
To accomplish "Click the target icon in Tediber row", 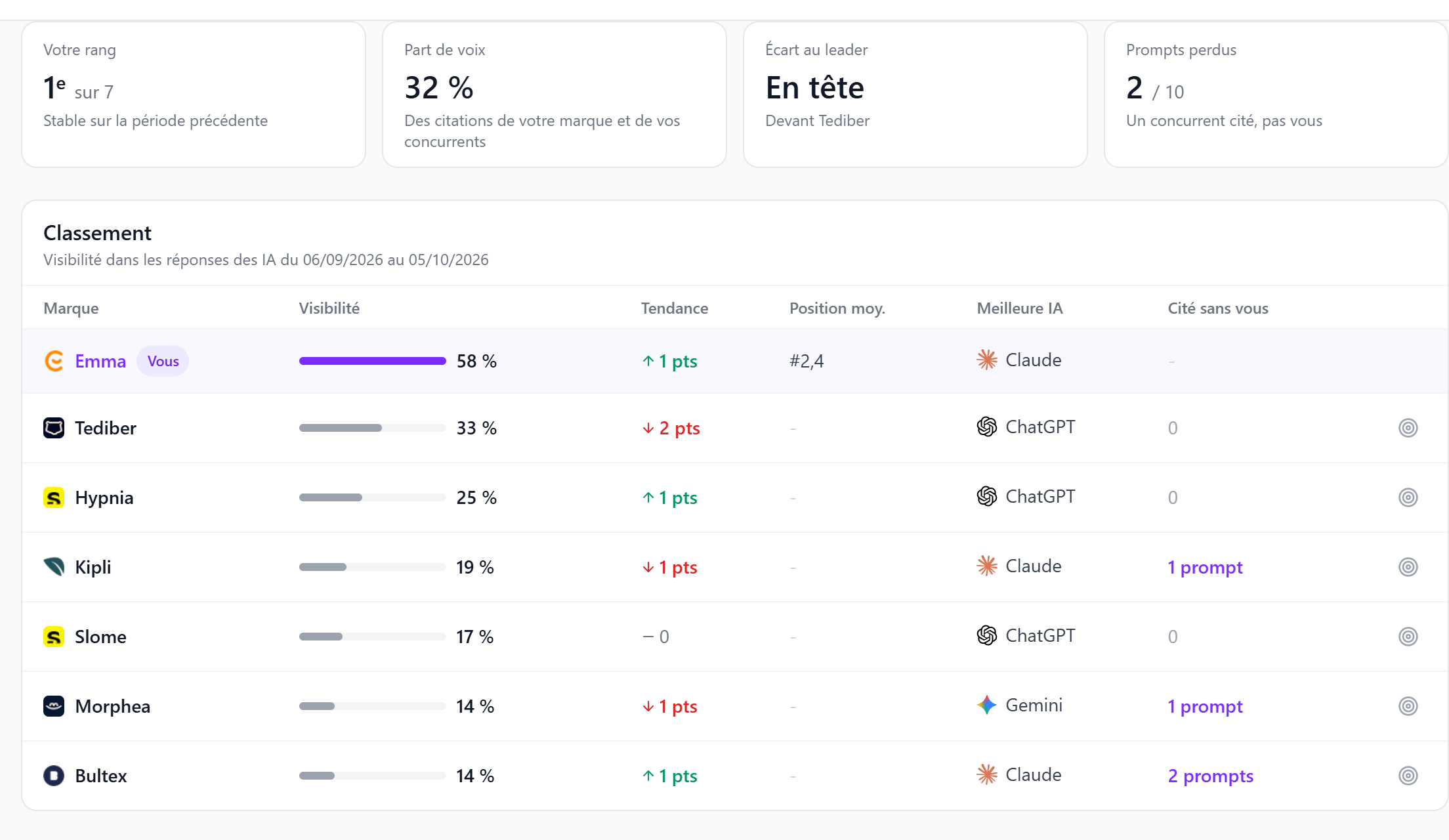I will [x=1408, y=428].
